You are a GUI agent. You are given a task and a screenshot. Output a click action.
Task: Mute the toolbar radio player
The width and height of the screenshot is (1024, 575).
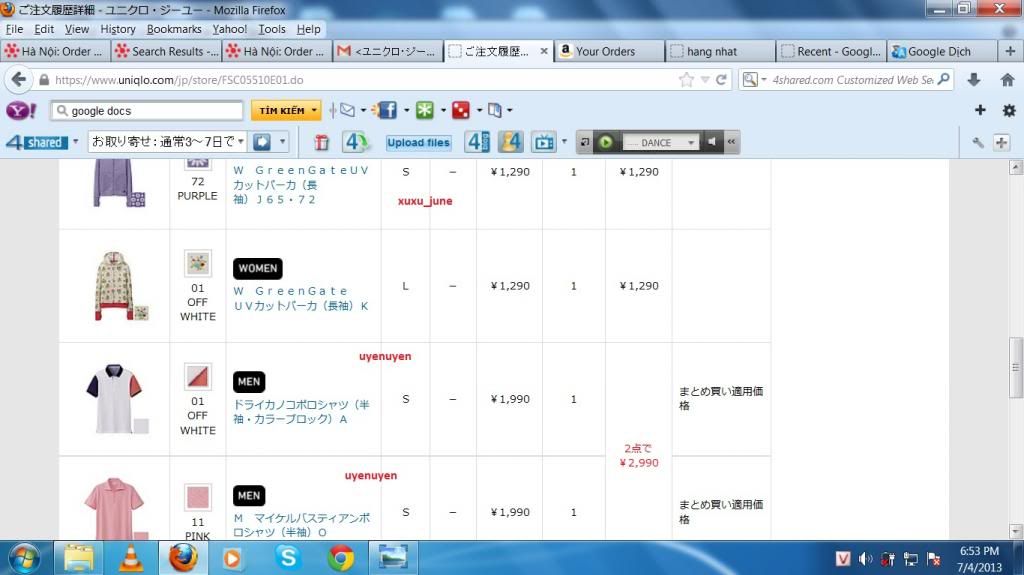point(712,142)
